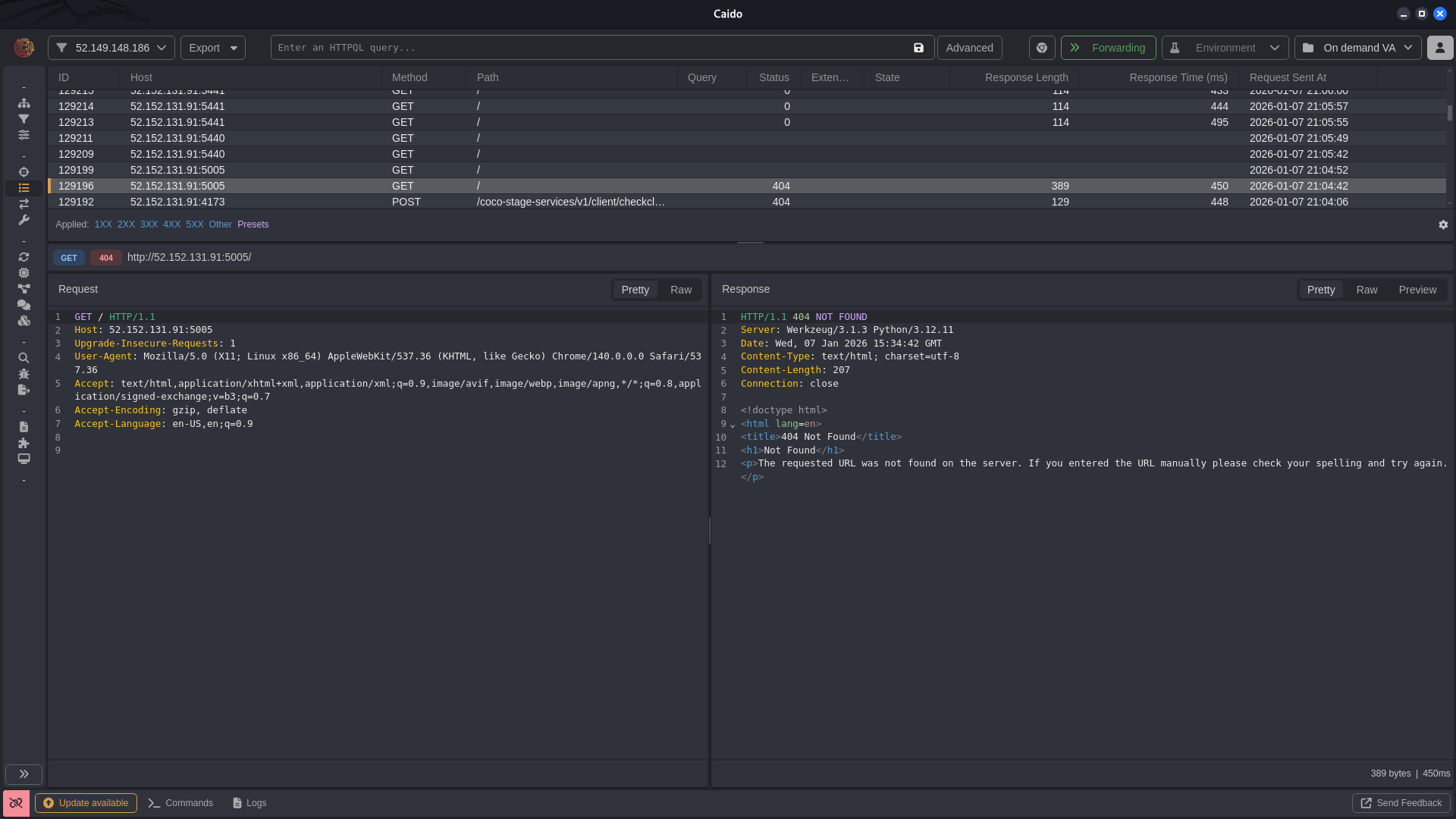Open table settings gear icon
The width and height of the screenshot is (1456, 819).
(1443, 224)
